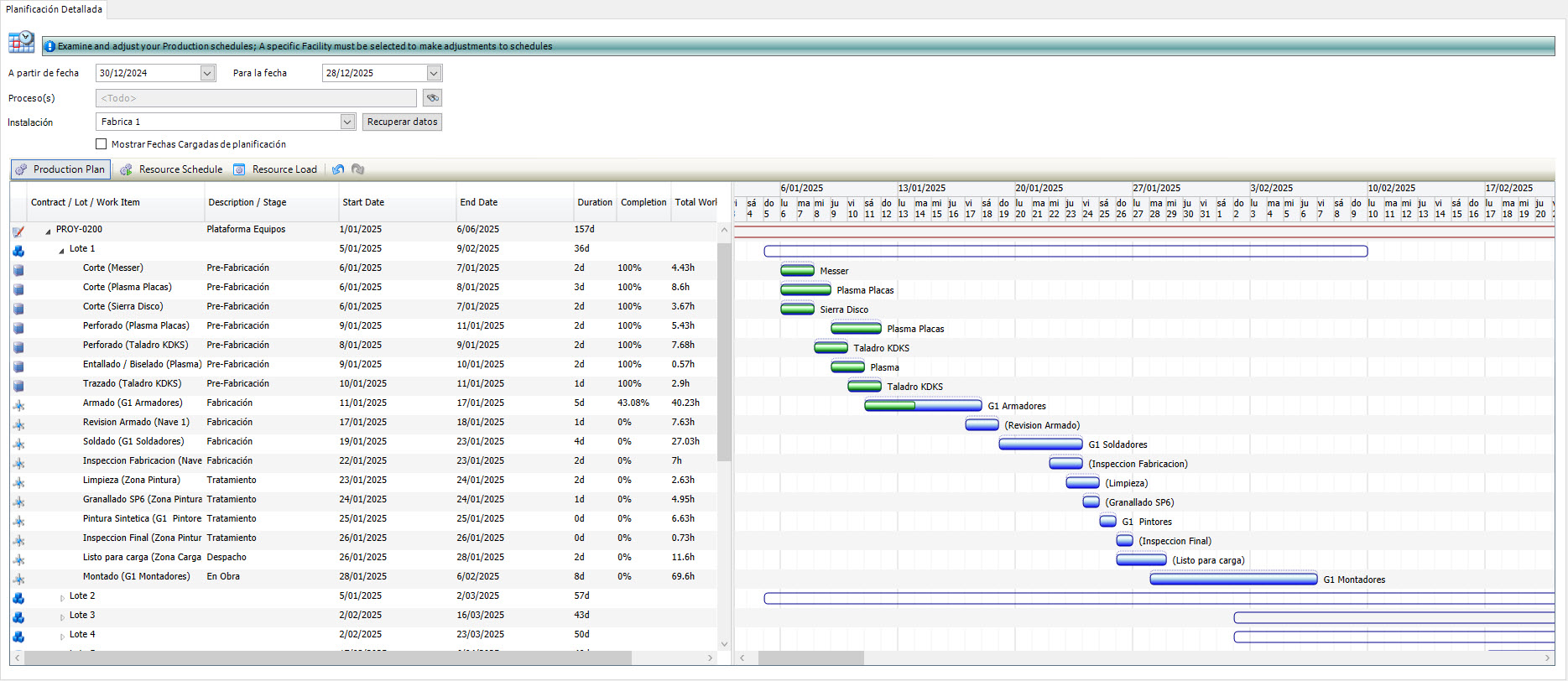The width and height of the screenshot is (1568, 681).
Task: Click the blue cubes icon beside Lote 1
Action: [x=18, y=250]
